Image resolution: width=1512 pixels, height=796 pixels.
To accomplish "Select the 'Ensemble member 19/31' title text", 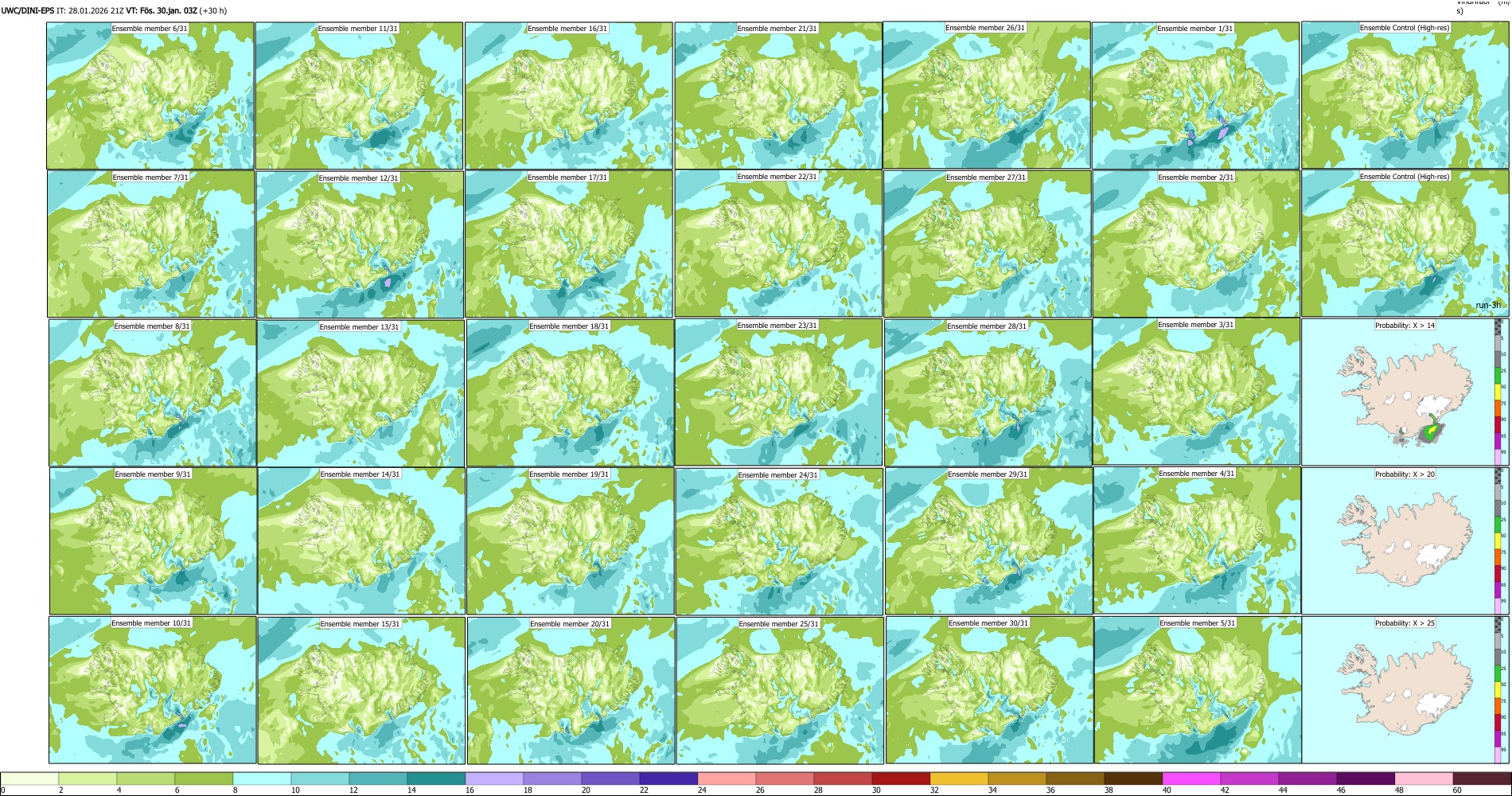I will [569, 474].
